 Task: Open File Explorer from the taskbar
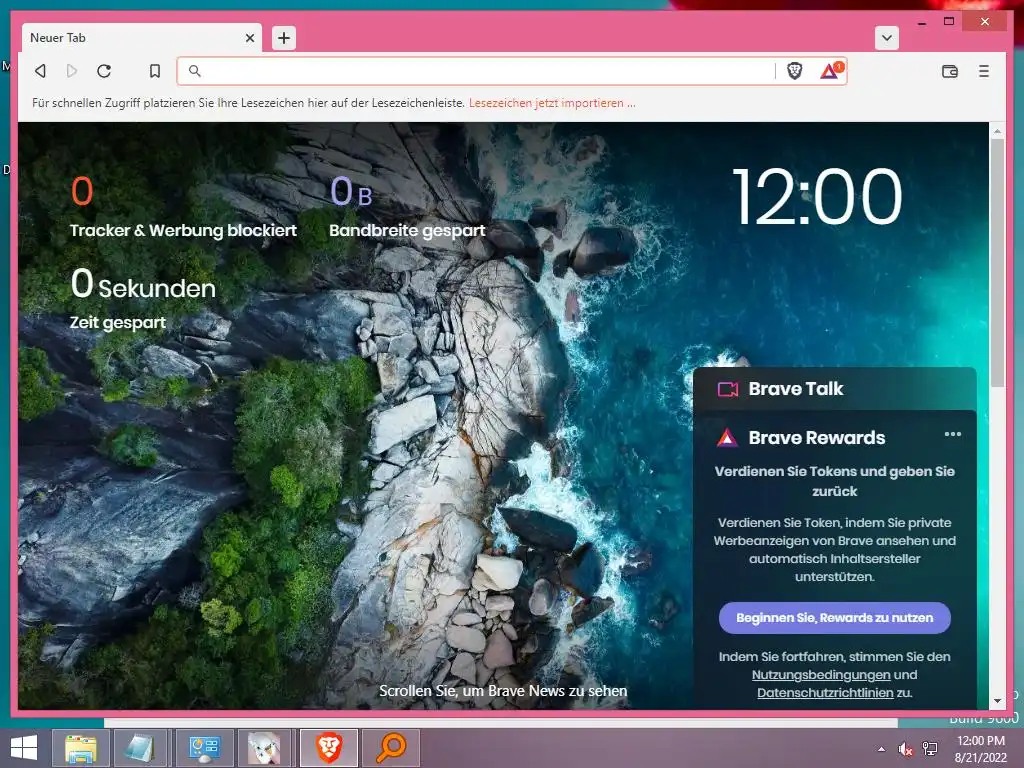tap(81, 748)
